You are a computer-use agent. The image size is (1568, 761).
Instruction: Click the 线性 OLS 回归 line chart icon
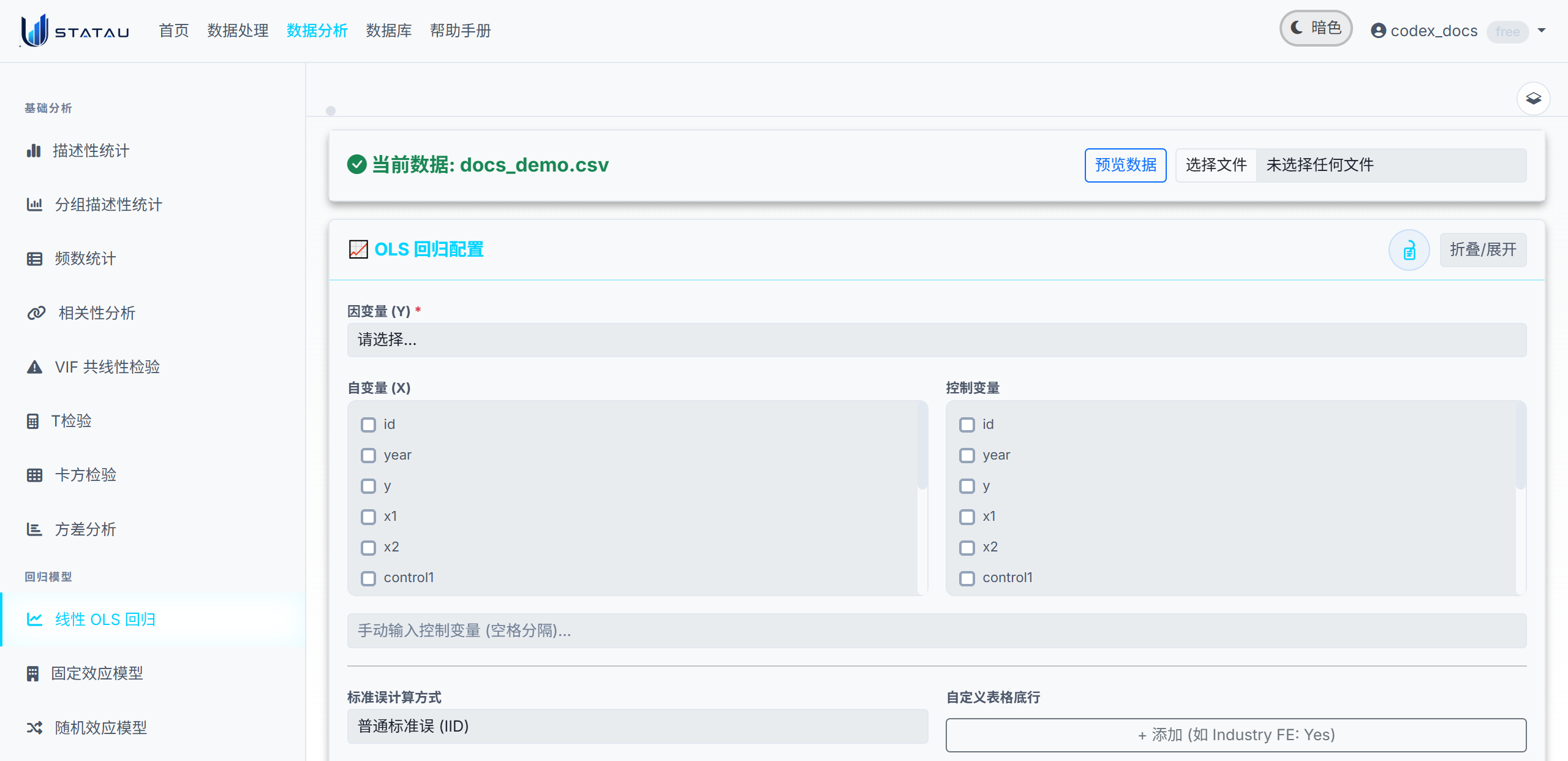click(34, 619)
